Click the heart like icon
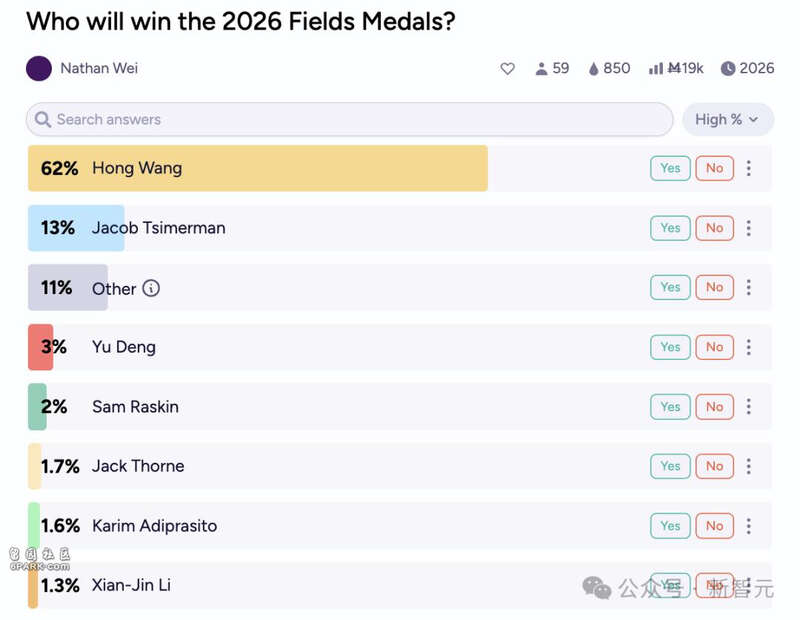The height and width of the screenshot is (620, 800). click(507, 69)
